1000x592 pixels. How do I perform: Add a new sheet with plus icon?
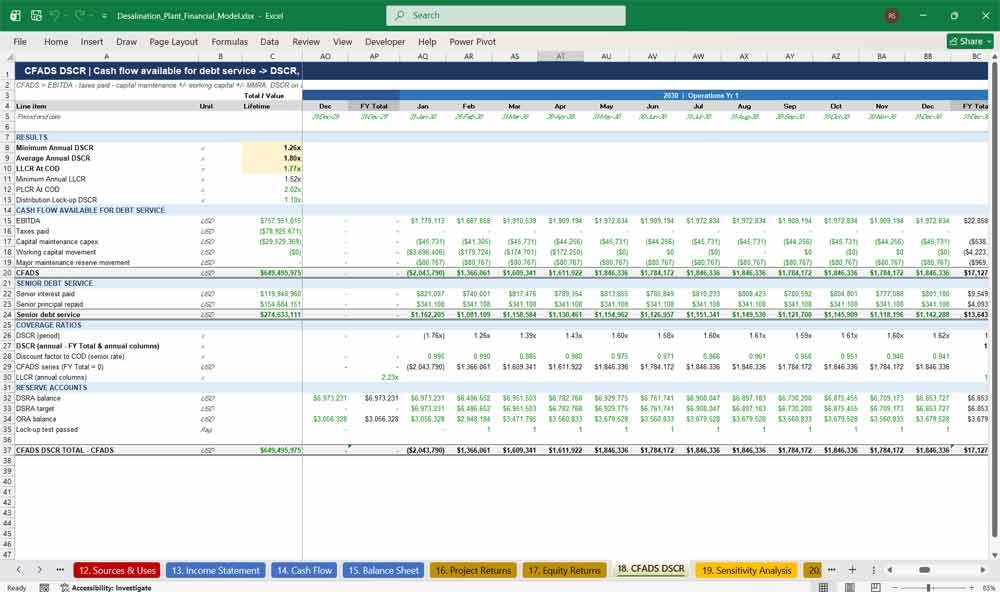852,570
